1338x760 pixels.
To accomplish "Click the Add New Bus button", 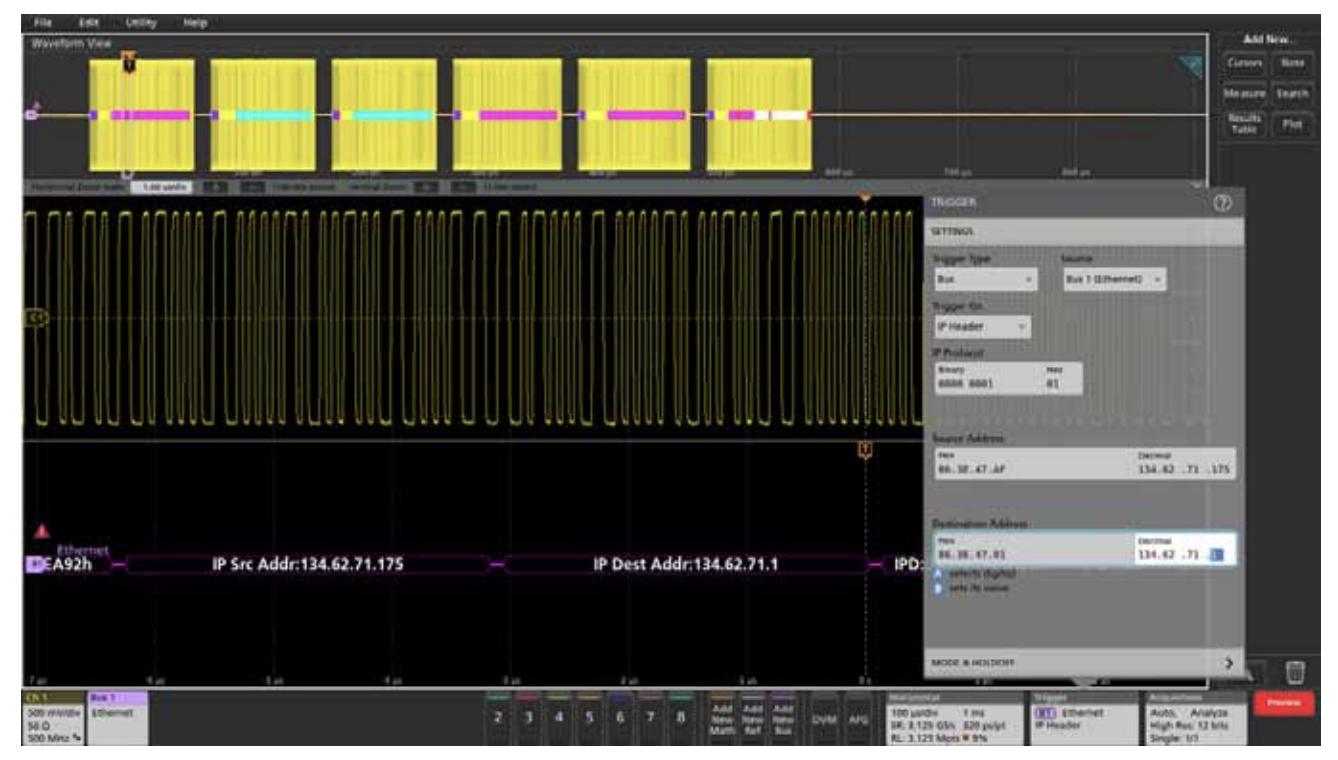I will [x=781, y=716].
